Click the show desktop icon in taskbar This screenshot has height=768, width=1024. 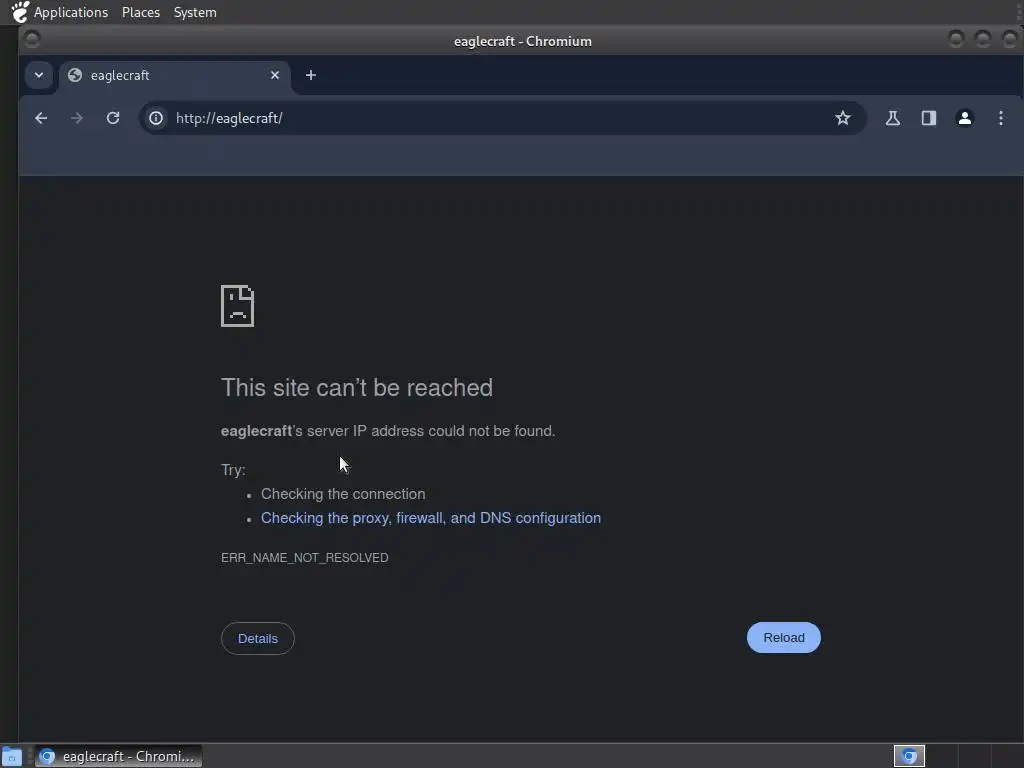pyautogui.click(x=11, y=756)
